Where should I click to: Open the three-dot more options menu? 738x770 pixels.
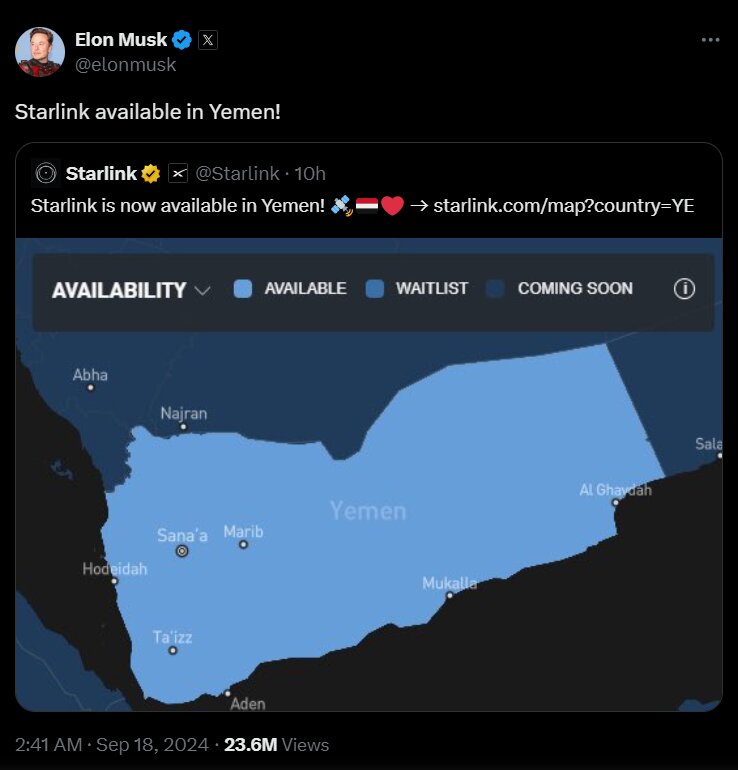pos(710,40)
